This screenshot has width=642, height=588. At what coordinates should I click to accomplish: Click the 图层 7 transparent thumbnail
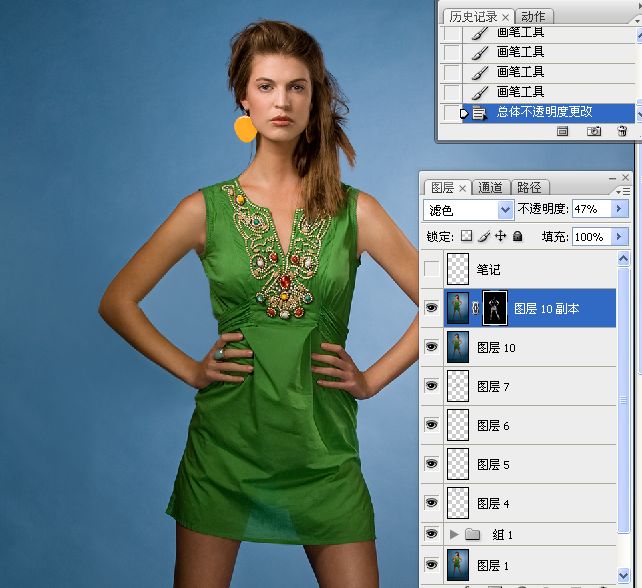click(x=458, y=386)
